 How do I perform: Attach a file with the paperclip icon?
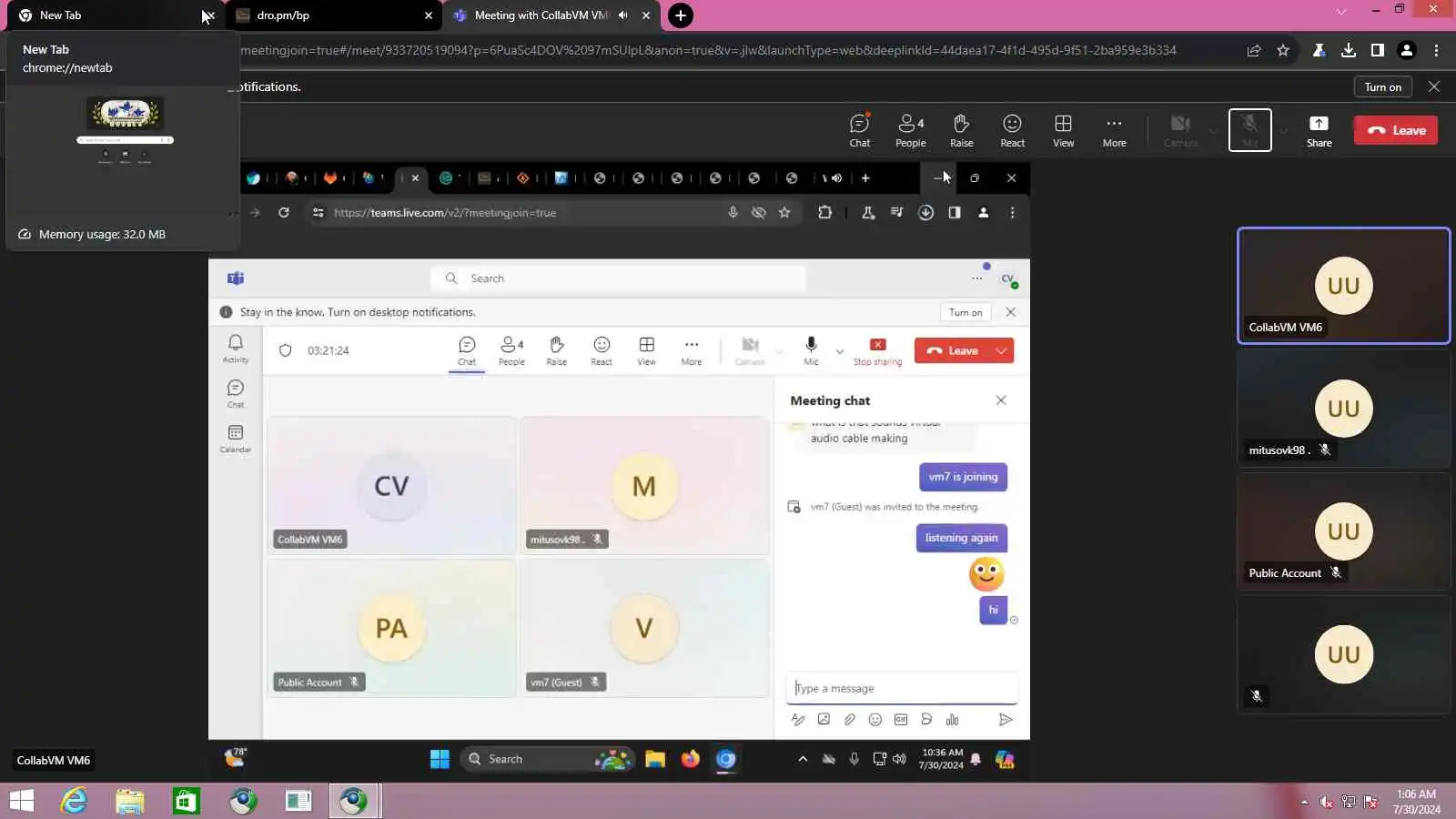tap(850, 720)
